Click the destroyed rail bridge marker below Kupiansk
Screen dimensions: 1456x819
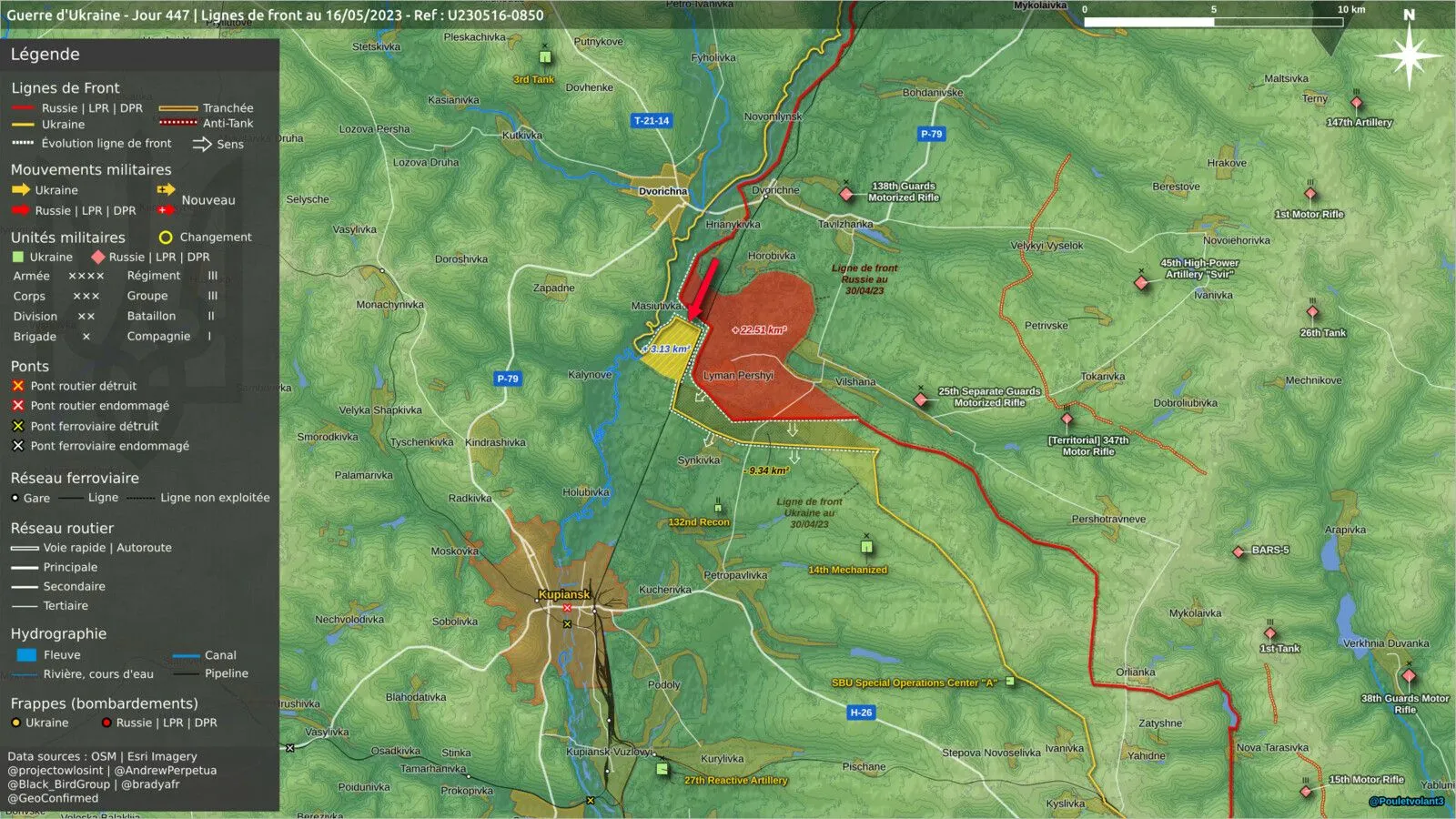click(x=568, y=624)
